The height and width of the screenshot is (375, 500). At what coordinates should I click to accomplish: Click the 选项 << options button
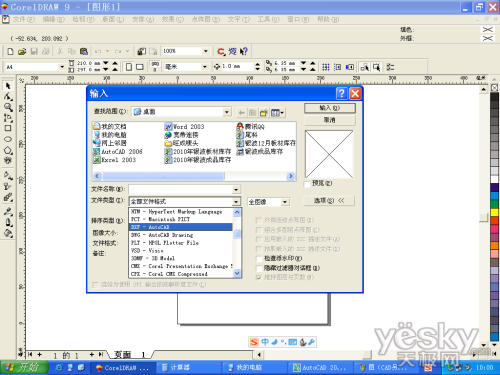click(329, 201)
